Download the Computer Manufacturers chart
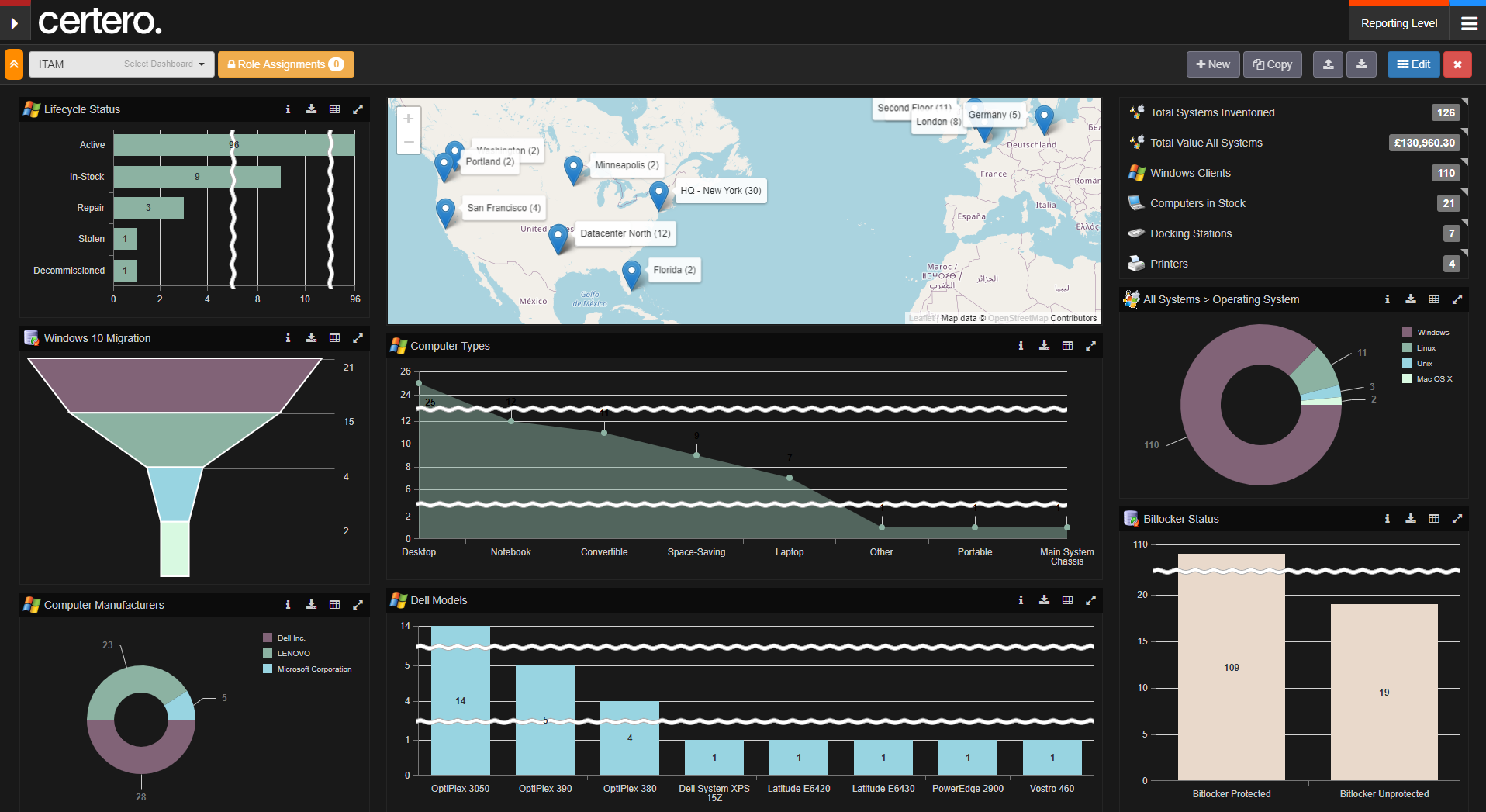 [x=311, y=605]
